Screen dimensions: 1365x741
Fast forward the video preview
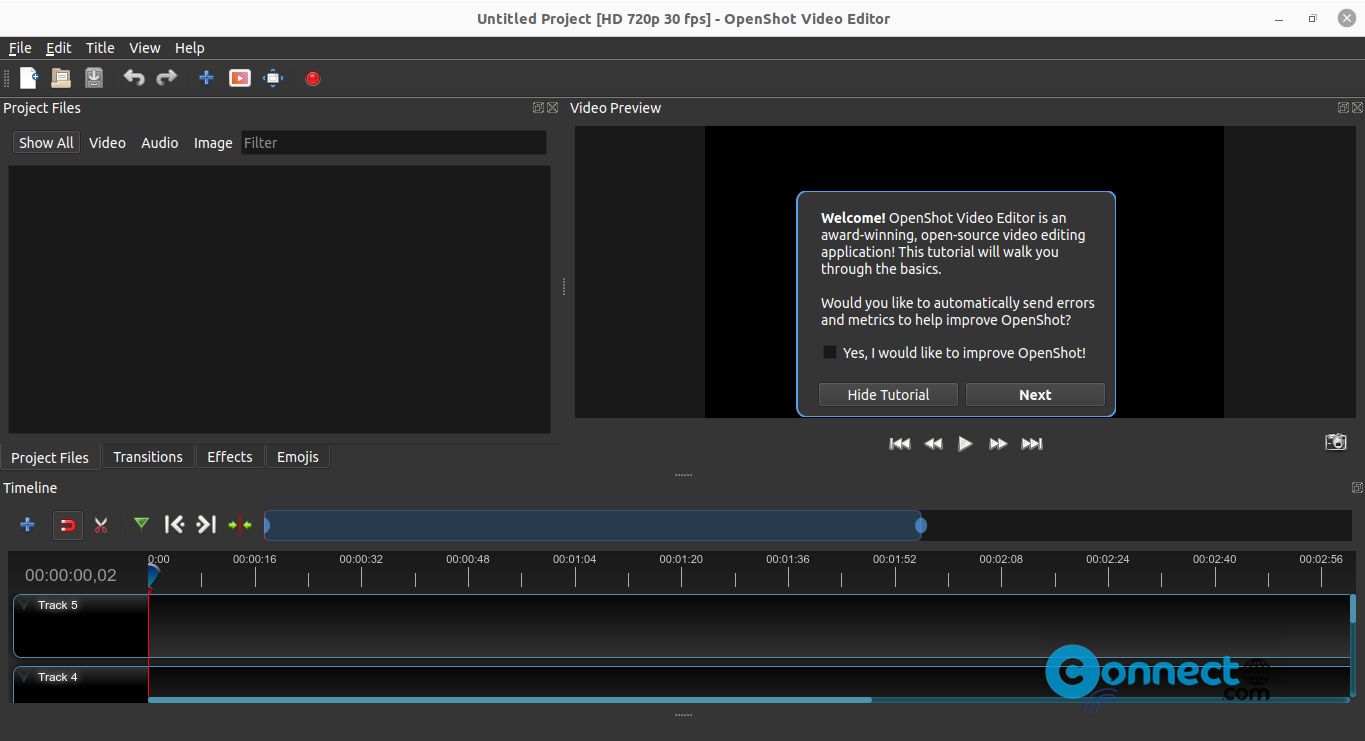(x=998, y=443)
